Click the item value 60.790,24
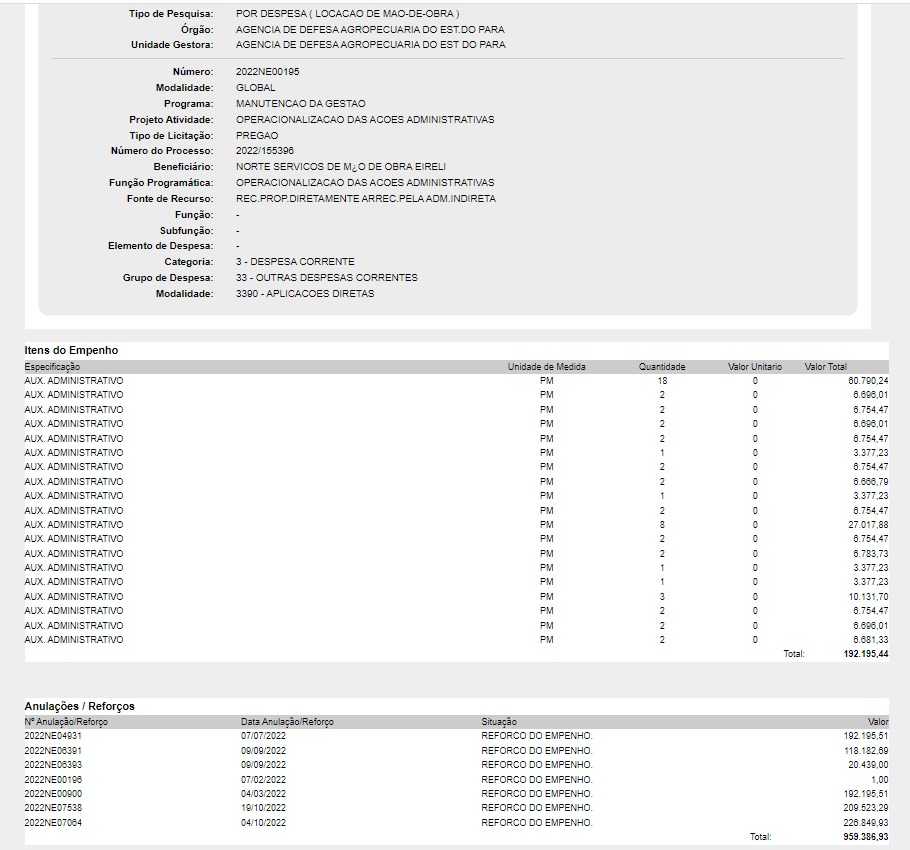910x850 pixels. click(867, 381)
